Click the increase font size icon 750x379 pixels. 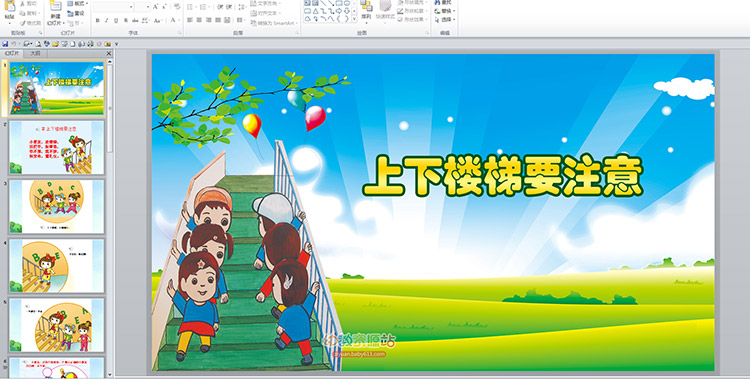(155, 7)
